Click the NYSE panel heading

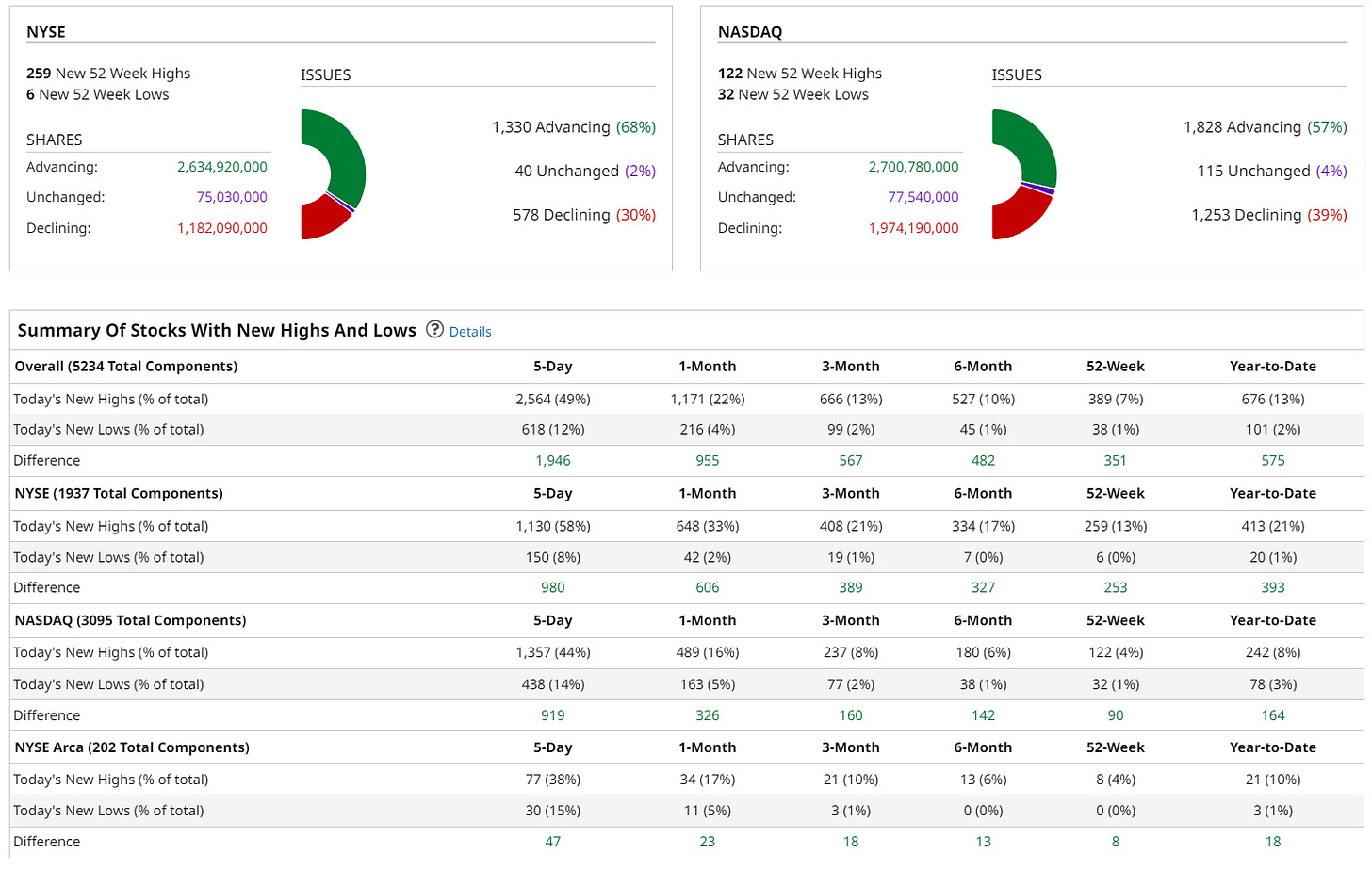46,32
